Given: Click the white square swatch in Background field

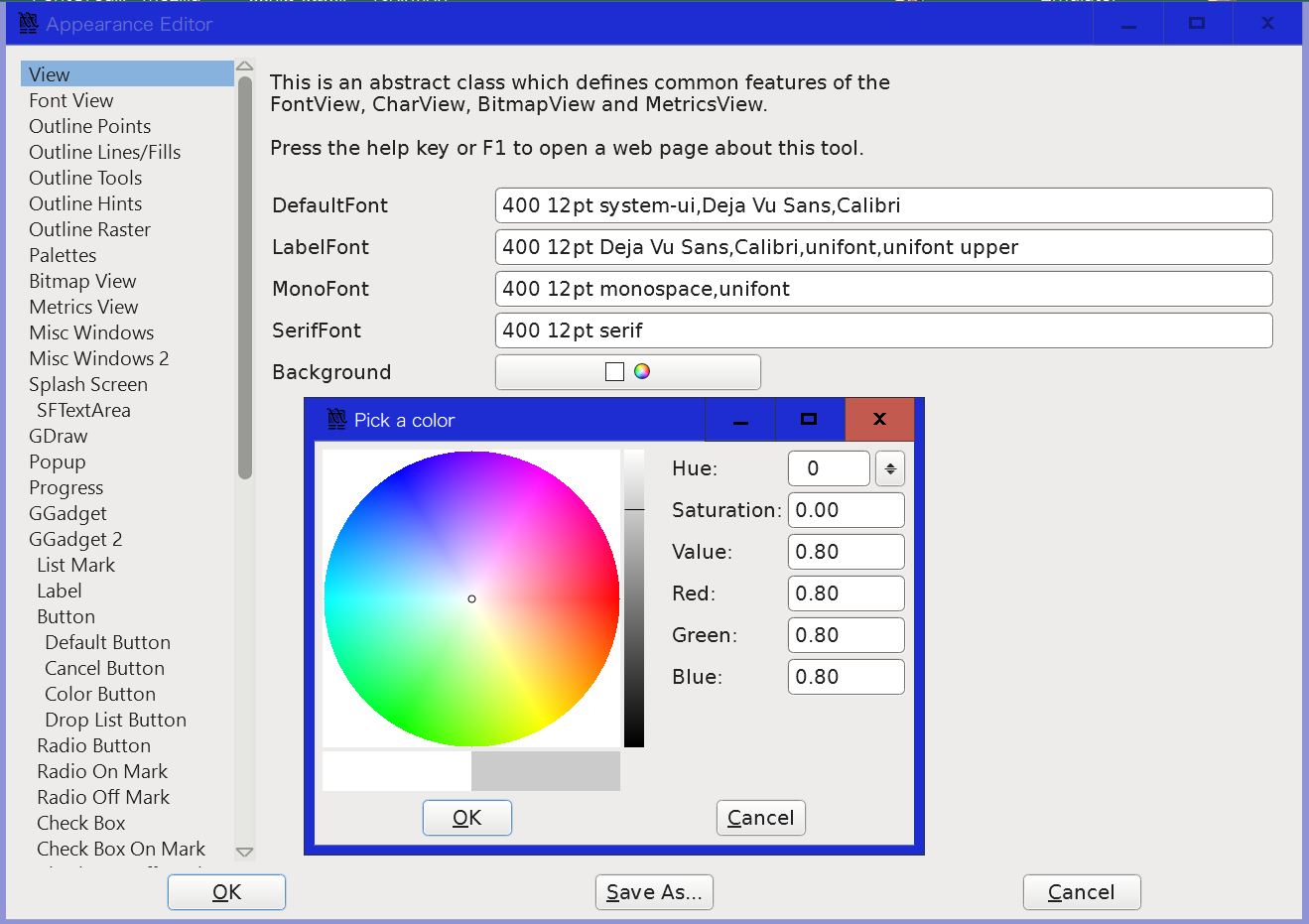Looking at the screenshot, I should coord(614,370).
